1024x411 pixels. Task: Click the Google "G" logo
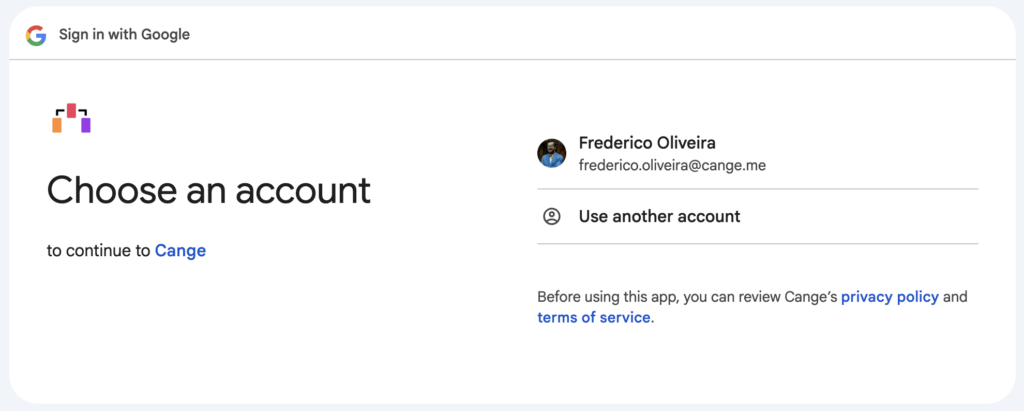pyautogui.click(x=37, y=35)
